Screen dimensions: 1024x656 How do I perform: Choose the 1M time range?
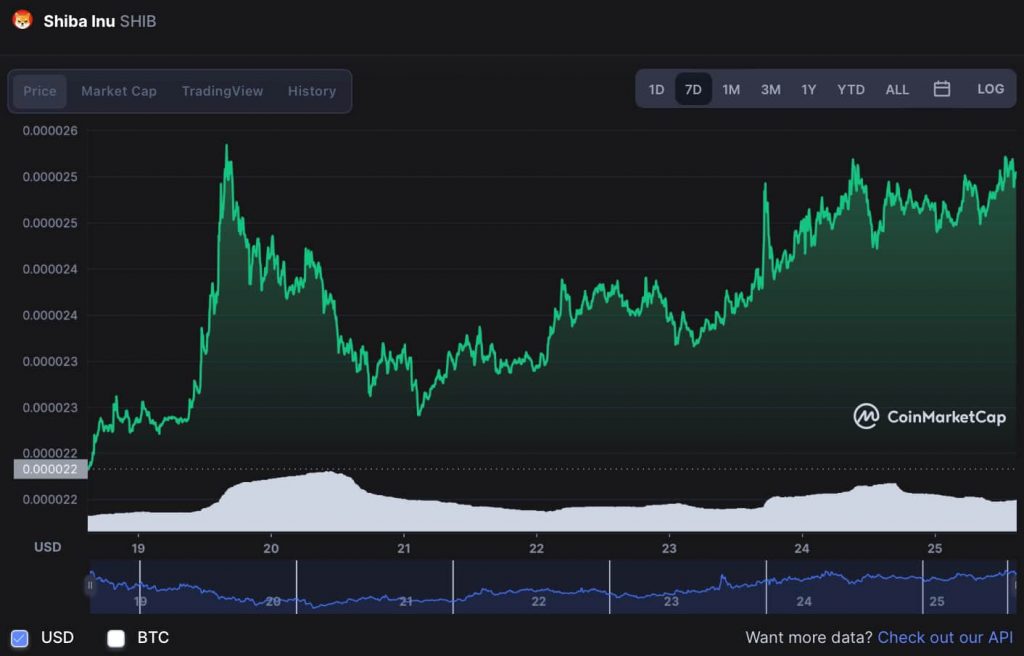pyautogui.click(x=731, y=89)
